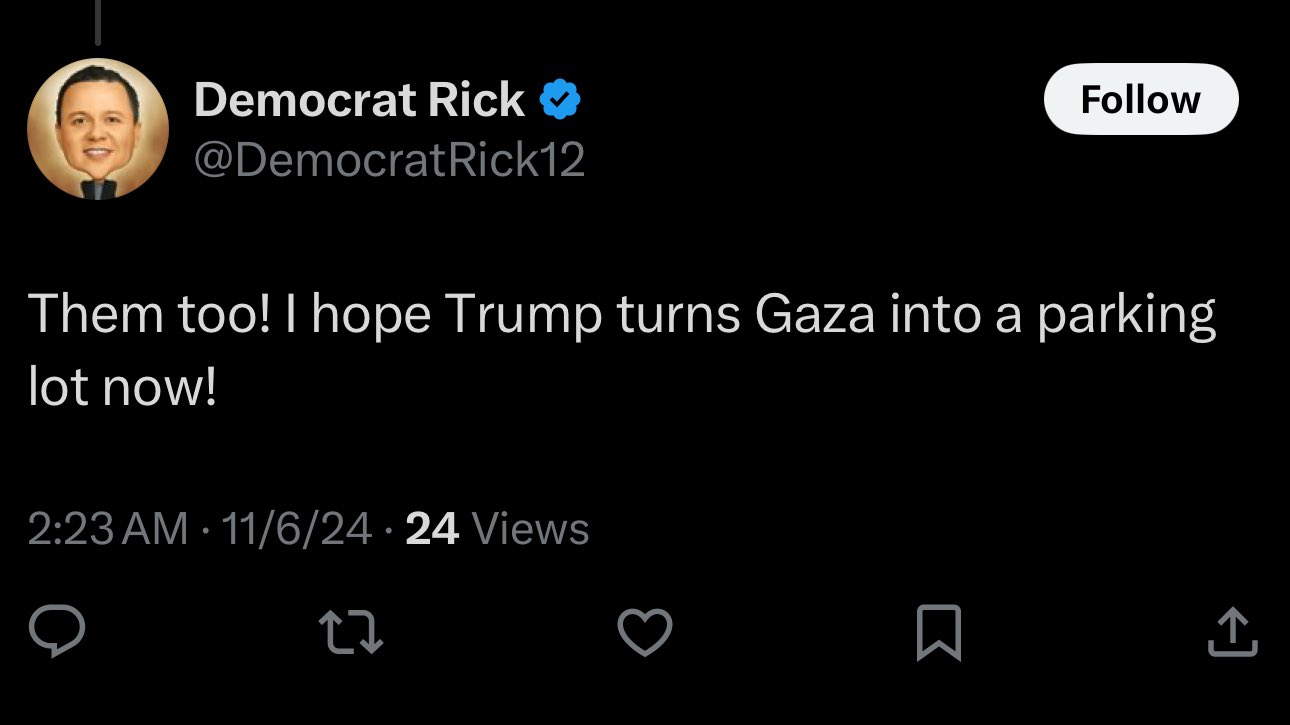This screenshot has width=1290, height=725.
Task: Click the word 'Trump' in the tweet
Action: pos(523,315)
